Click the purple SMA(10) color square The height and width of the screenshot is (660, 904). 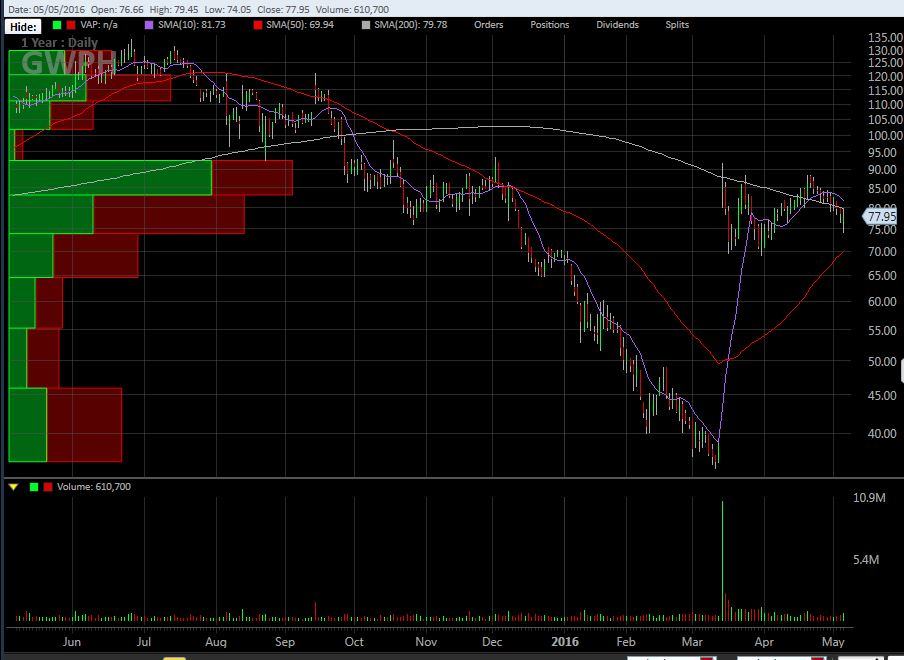[x=150, y=25]
